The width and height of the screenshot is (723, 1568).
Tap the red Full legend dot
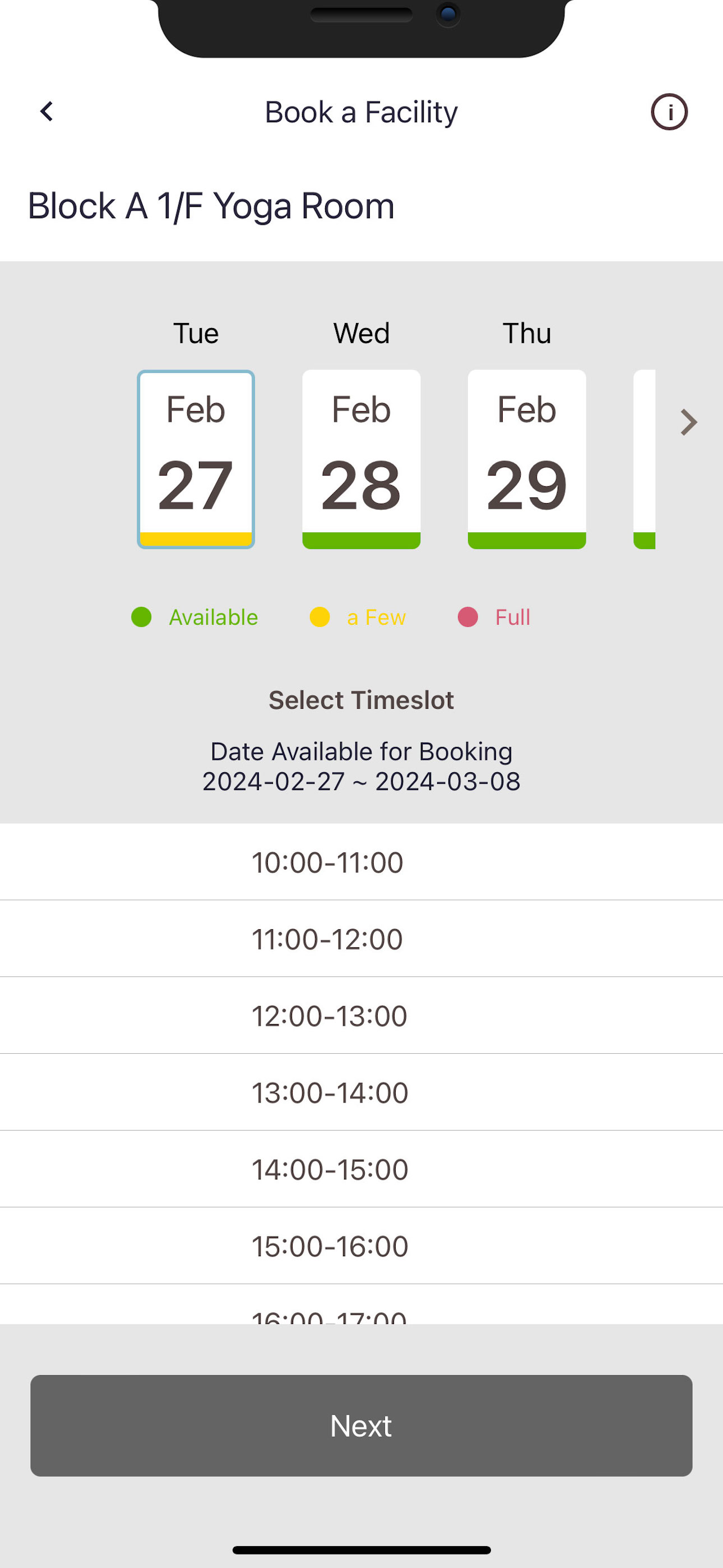tap(467, 617)
